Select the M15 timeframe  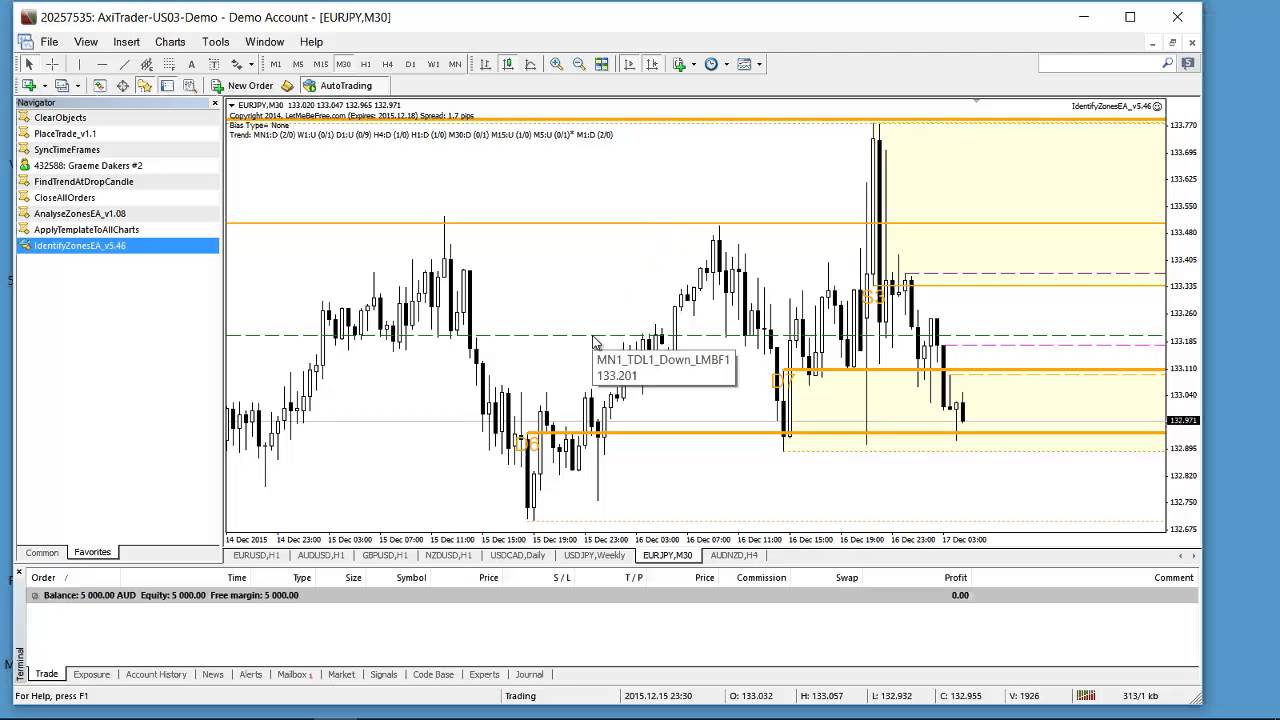point(320,64)
